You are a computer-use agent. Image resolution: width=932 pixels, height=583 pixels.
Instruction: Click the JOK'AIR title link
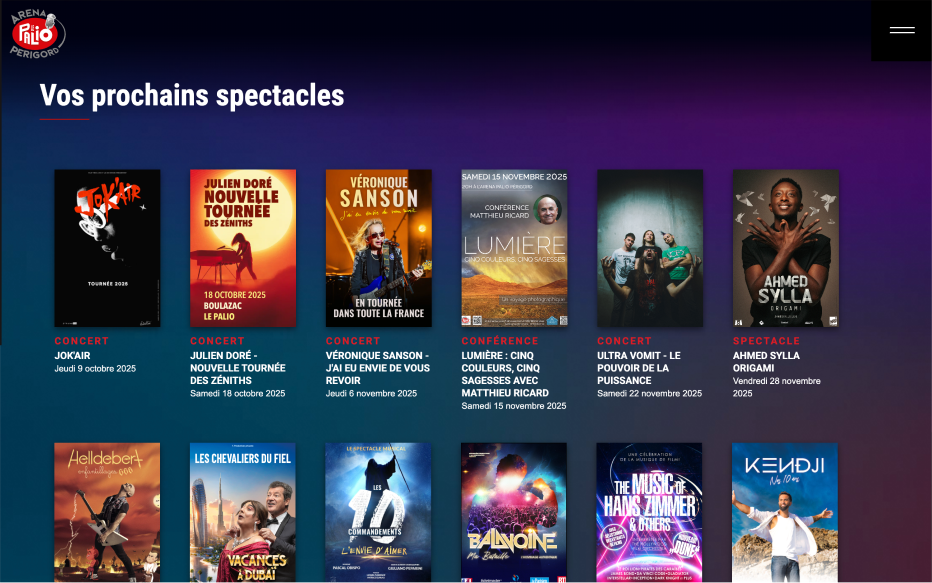point(73,355)
